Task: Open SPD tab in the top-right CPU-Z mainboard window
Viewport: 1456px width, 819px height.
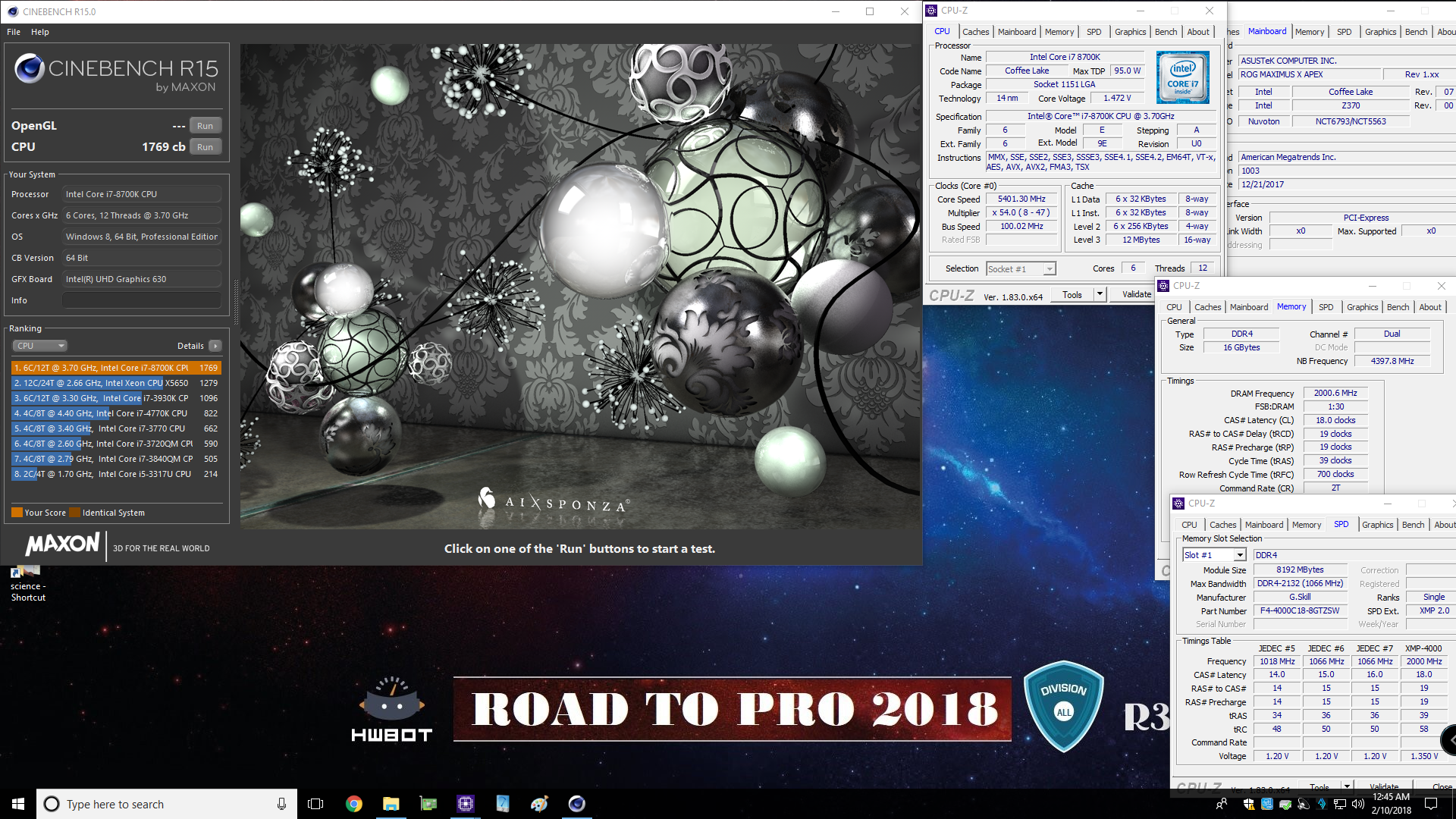Action: pos(1344,32)
